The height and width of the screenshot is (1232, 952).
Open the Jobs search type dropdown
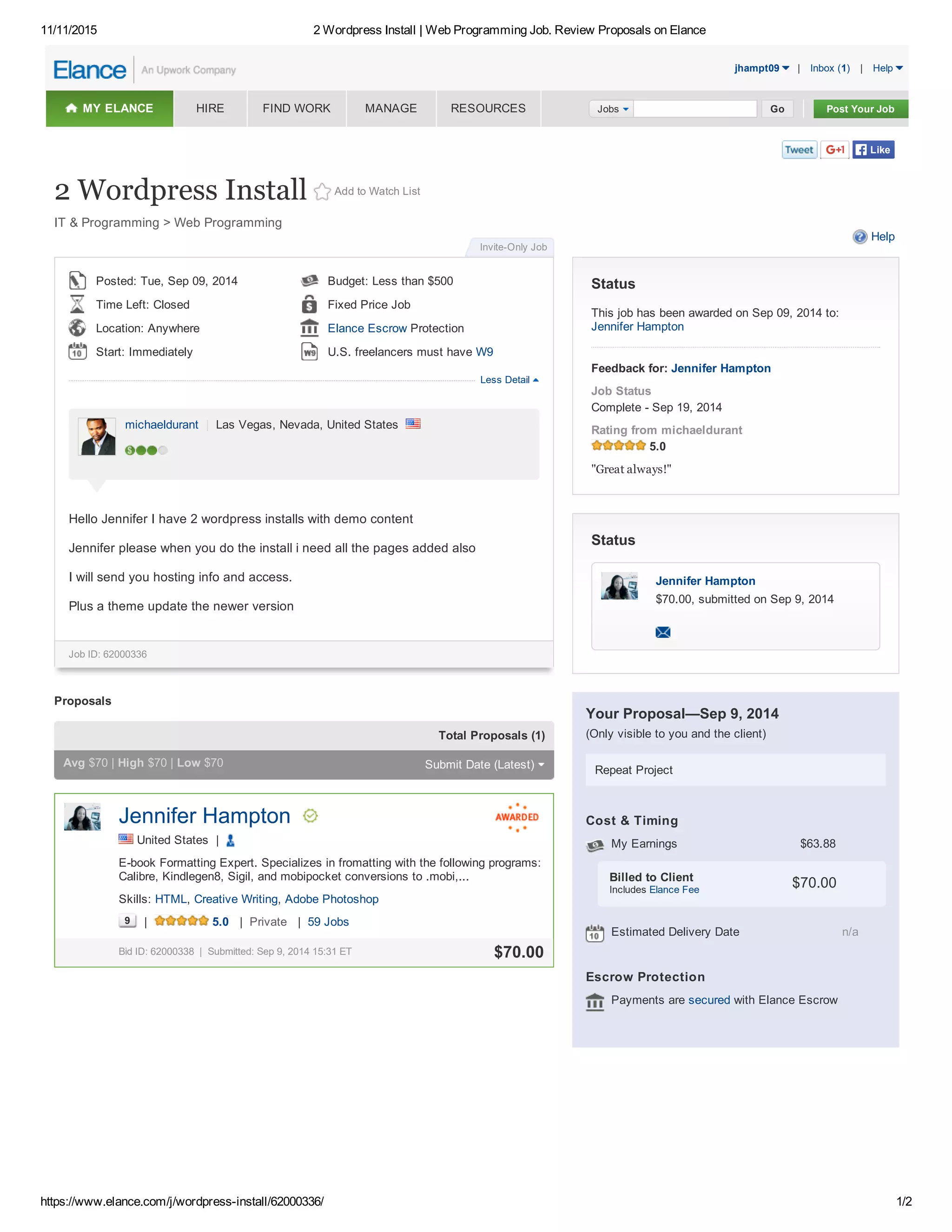click(611, 109)
